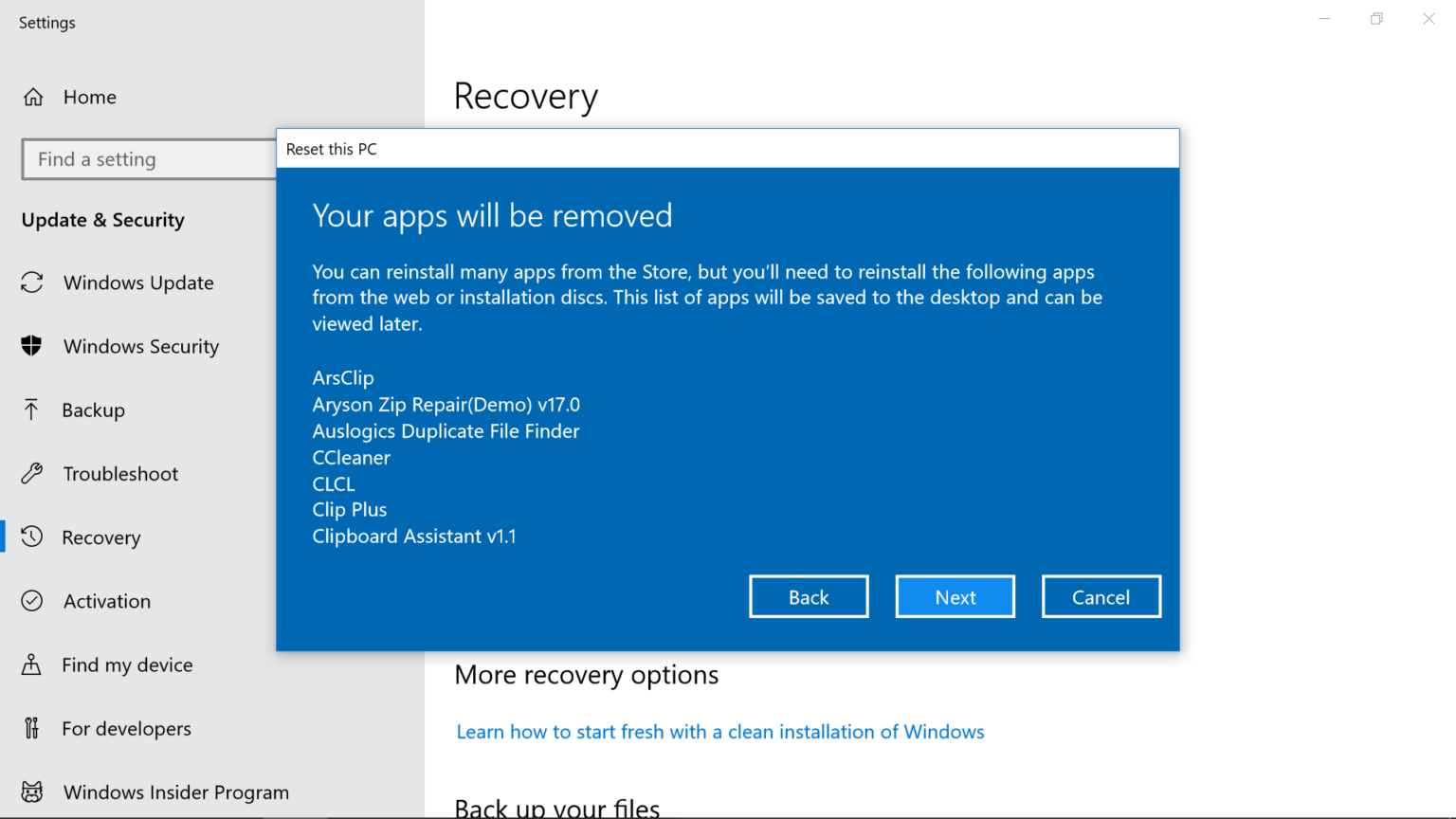Open Activation via its checkmark icon
The width and height of the screenshot is (1456, 819).
point(31,601)
